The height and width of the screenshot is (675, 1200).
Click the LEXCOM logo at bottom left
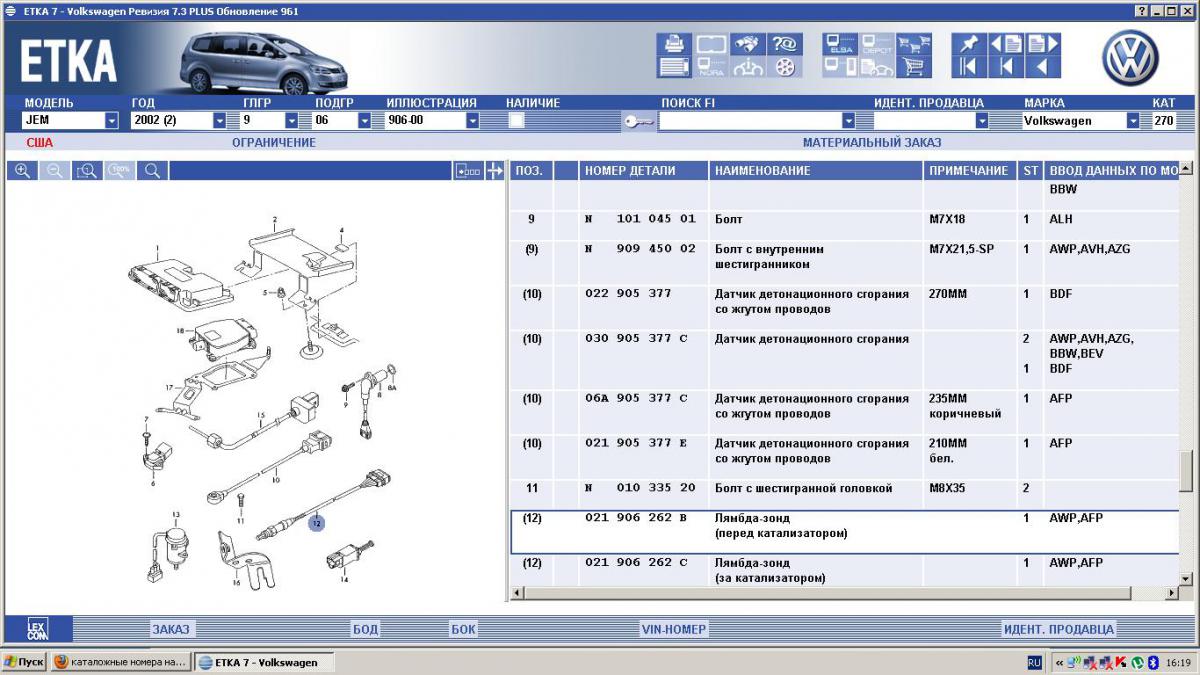point(37,629)
